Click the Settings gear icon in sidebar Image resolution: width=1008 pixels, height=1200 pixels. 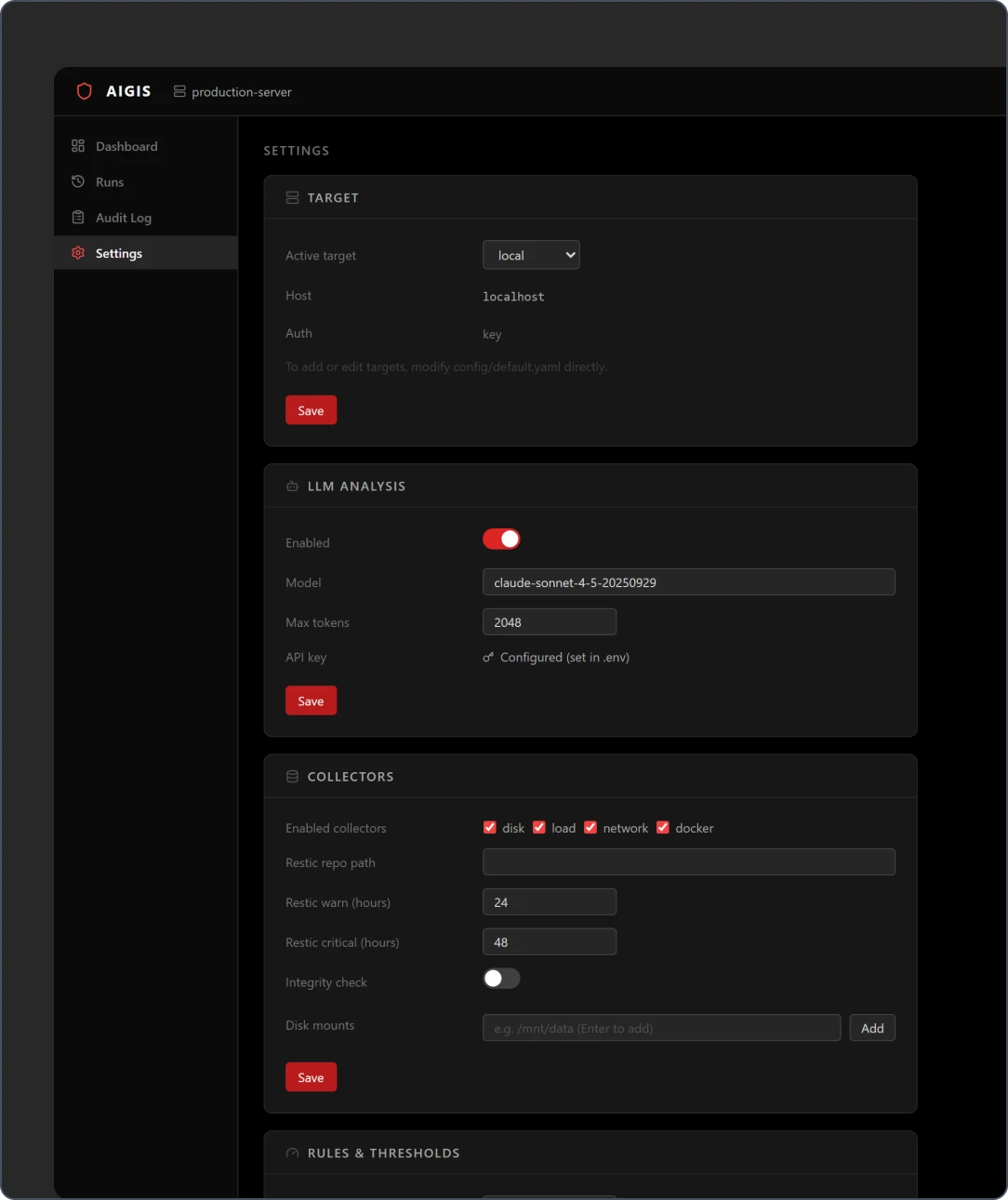78,253
